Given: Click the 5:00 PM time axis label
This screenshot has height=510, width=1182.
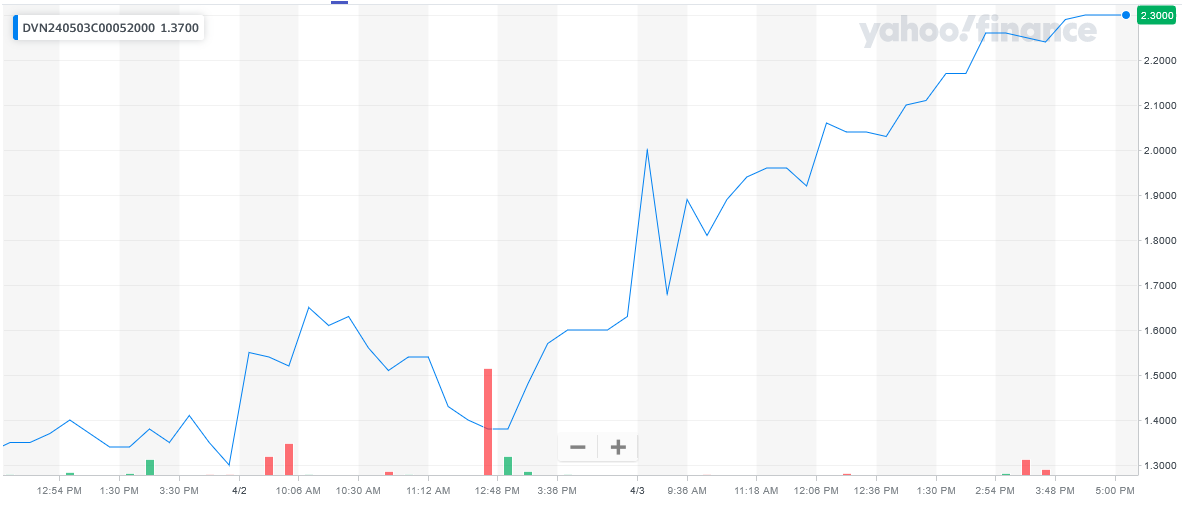Looking at the screenshot, I should pos(1115,491).
